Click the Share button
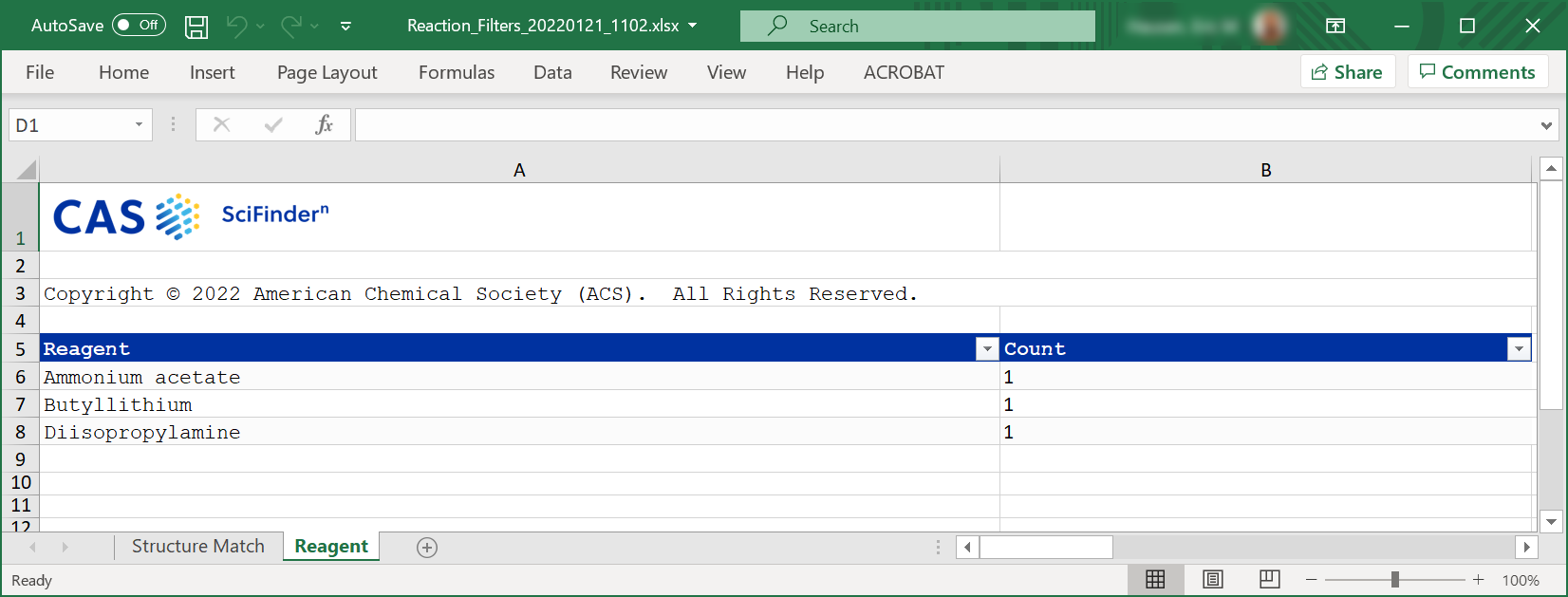The image size is (1568, 597). (x=1348, y=72)
